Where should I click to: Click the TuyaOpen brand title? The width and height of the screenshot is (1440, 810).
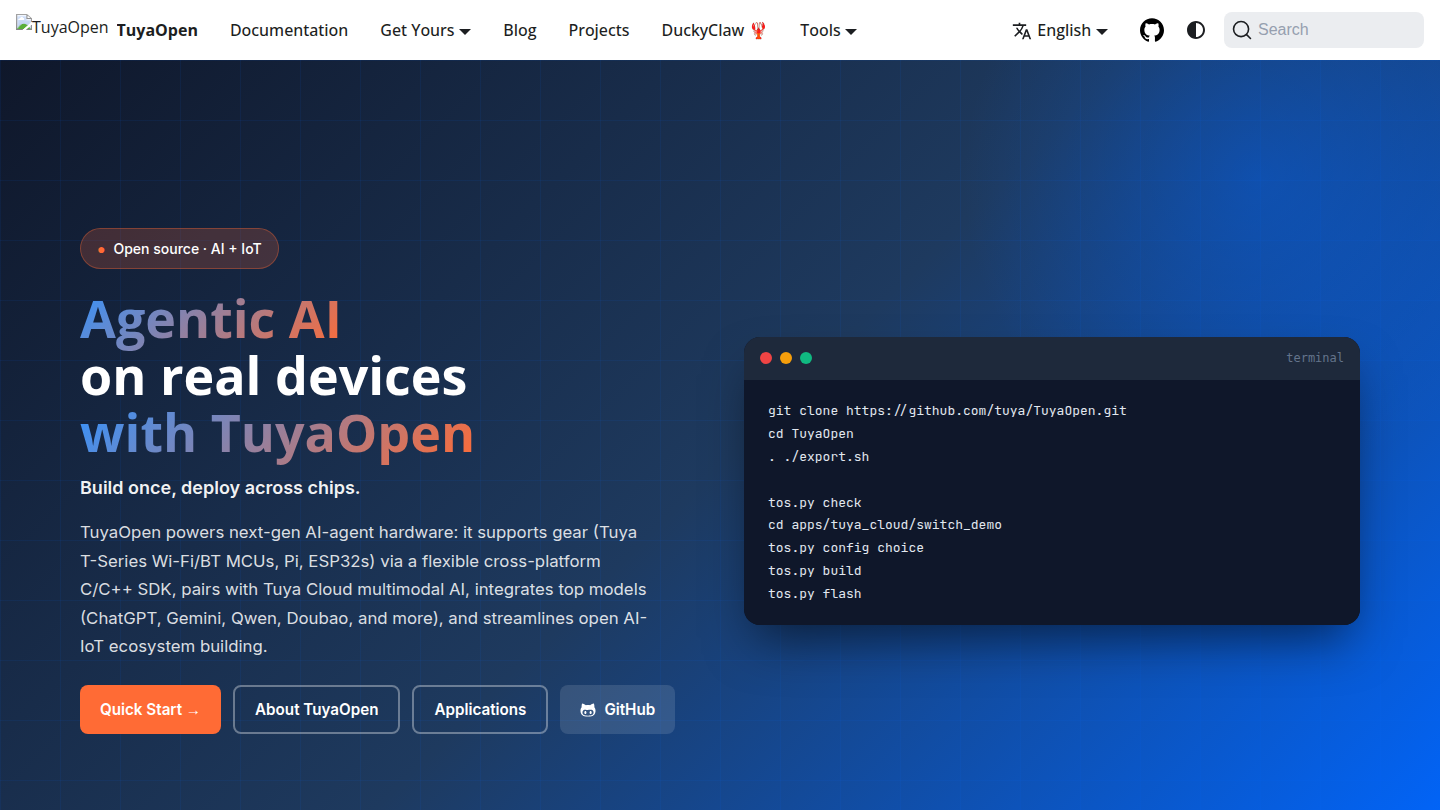tap(157, 30)
